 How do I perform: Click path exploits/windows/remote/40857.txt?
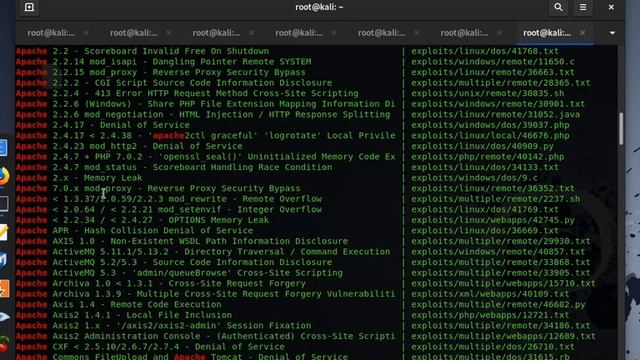(498, 252)
